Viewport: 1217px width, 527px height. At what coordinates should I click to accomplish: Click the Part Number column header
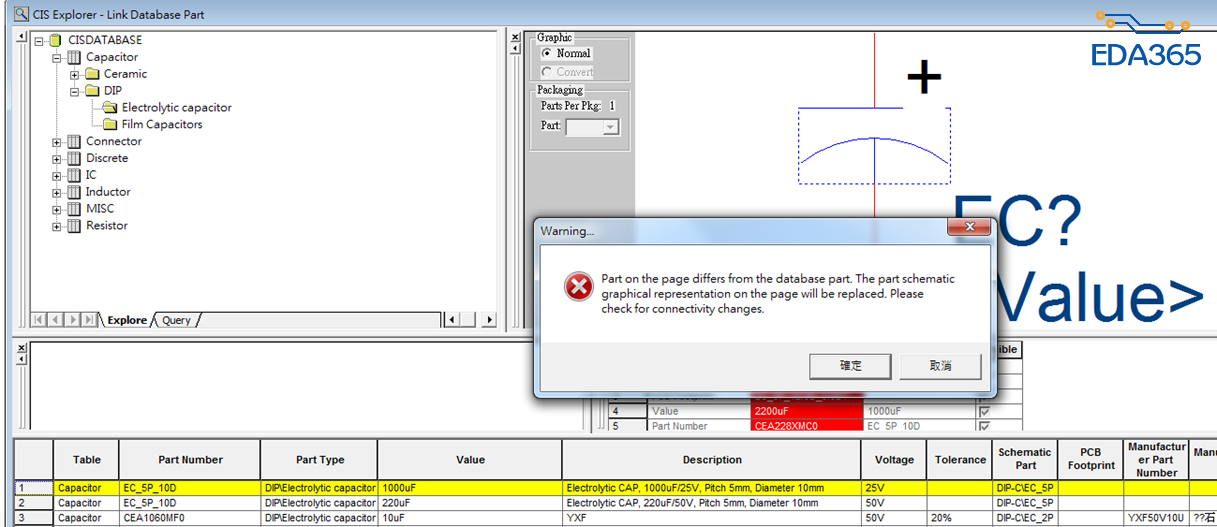point(190,460)
